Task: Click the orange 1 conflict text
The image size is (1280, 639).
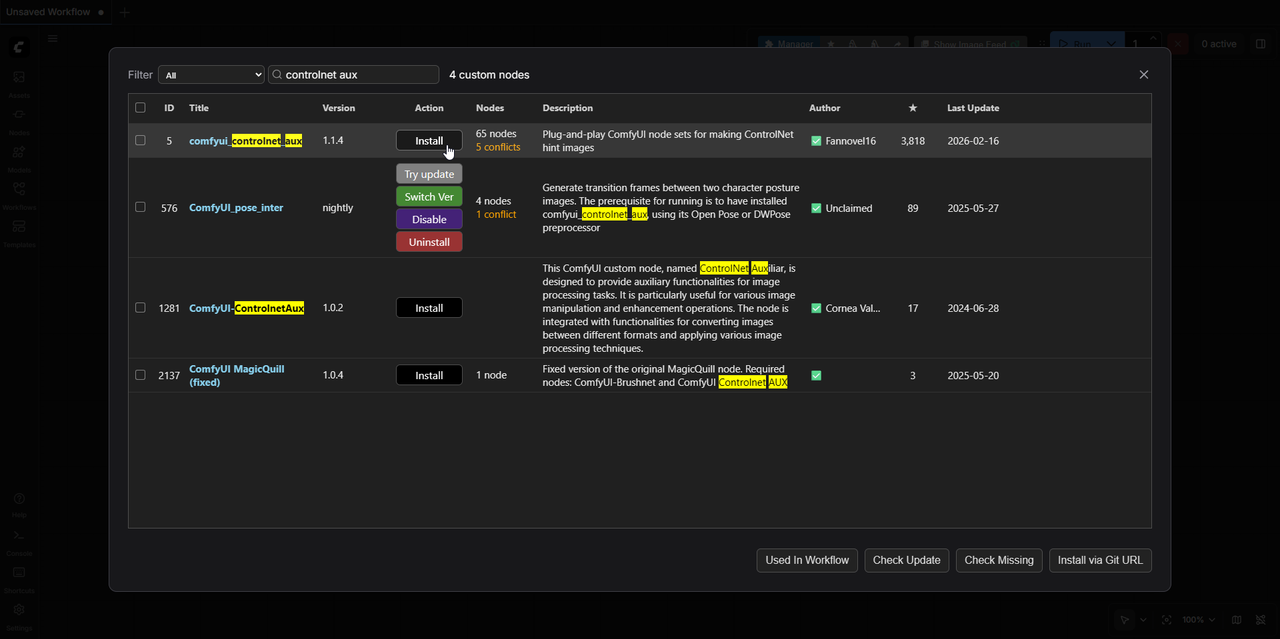Action: pos(496,215)
